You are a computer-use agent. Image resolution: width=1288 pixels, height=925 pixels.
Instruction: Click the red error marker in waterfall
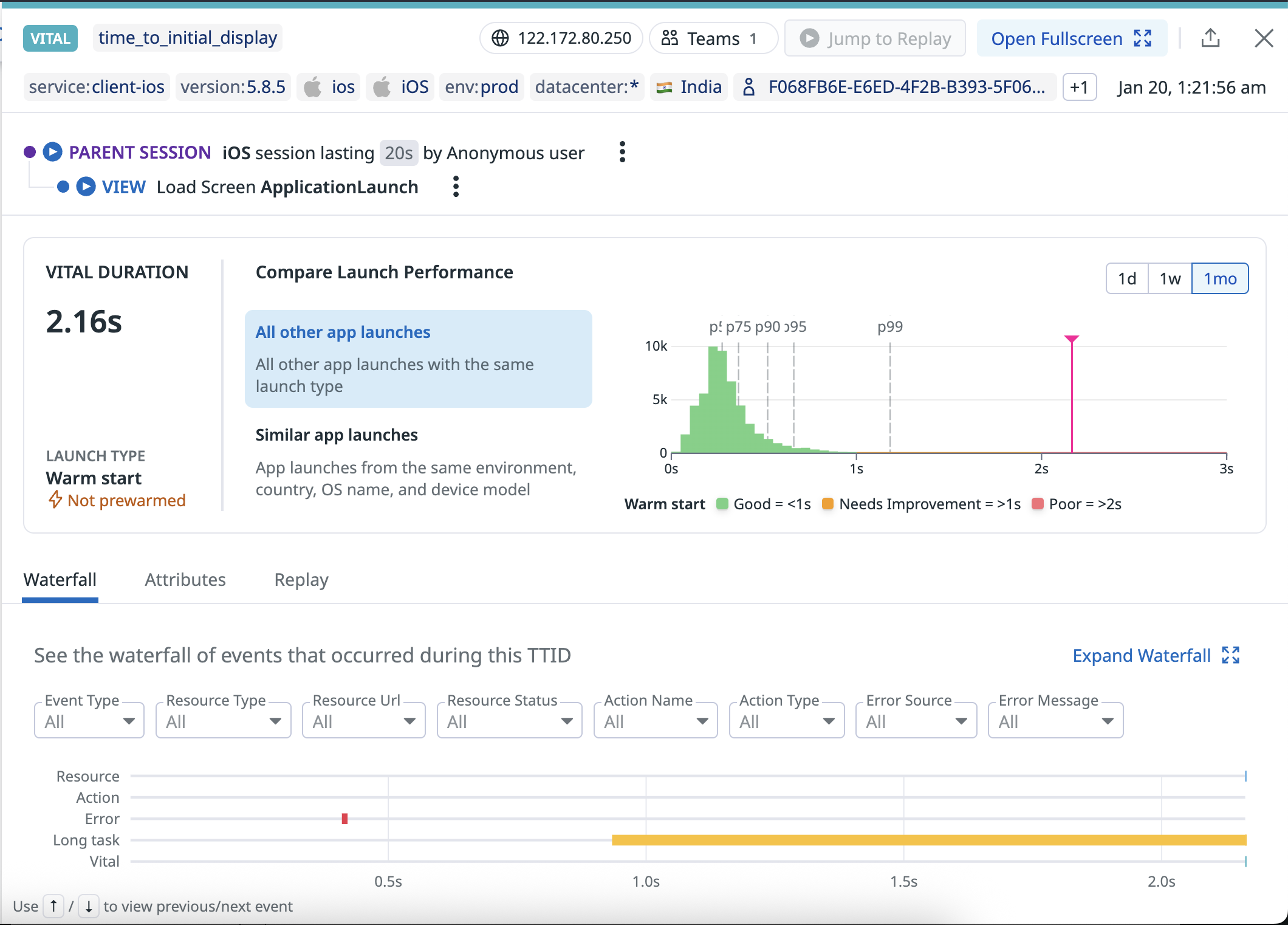(x=344, y=819)
